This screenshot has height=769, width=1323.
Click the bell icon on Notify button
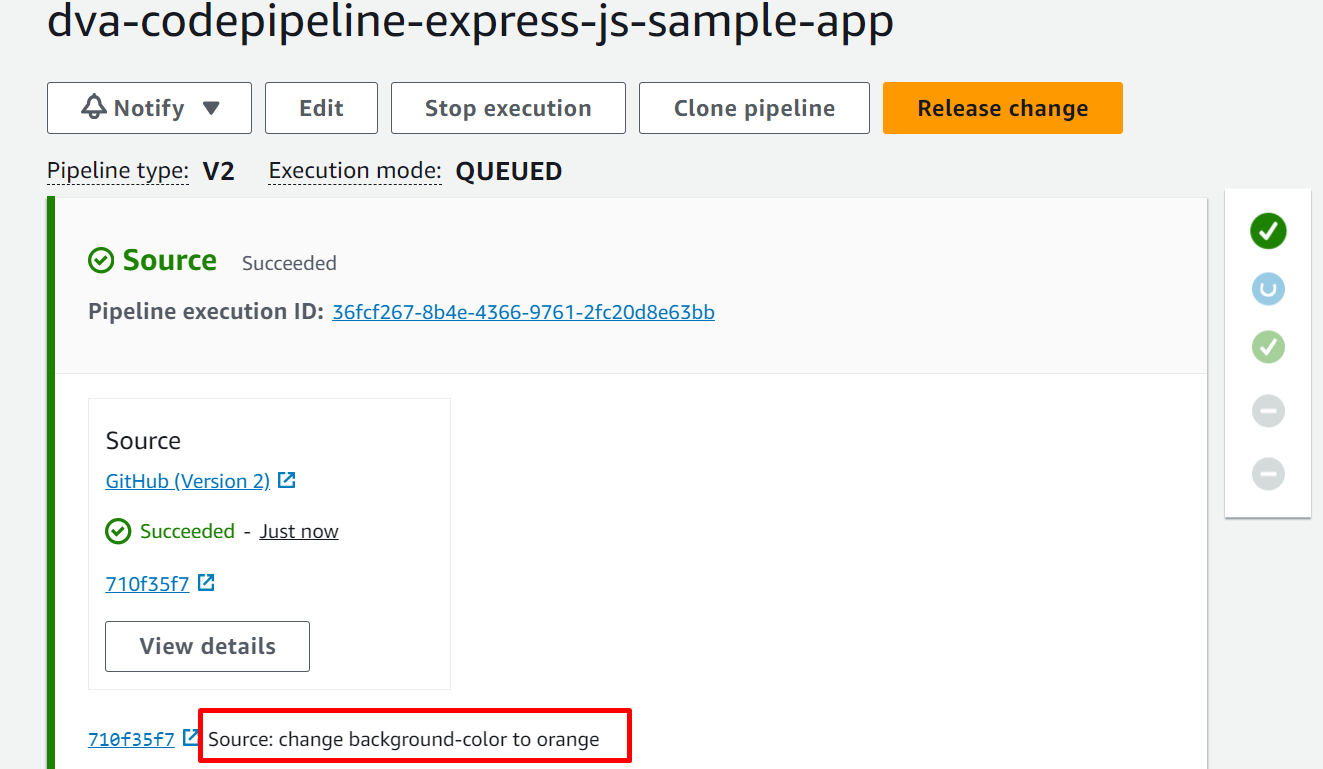(x=94, y=108)
